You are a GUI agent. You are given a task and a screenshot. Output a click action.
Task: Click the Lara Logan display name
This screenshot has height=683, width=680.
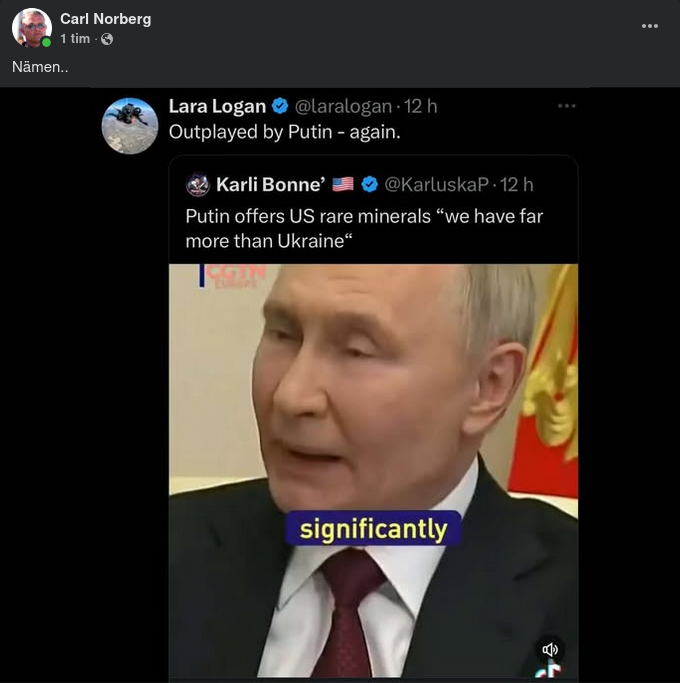coord(217,106)
